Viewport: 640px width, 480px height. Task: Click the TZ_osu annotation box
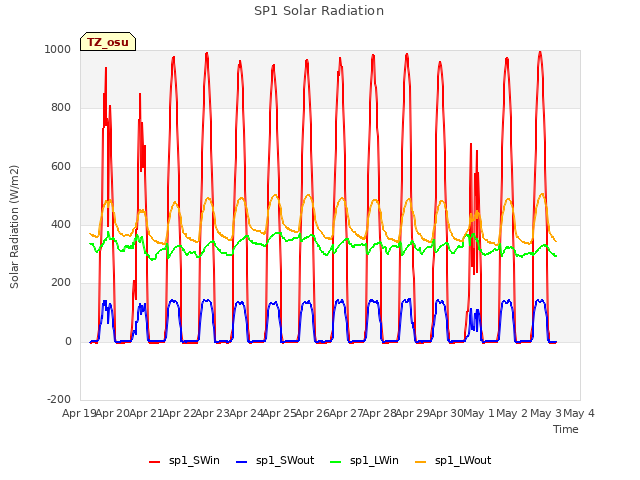(108, 42)
